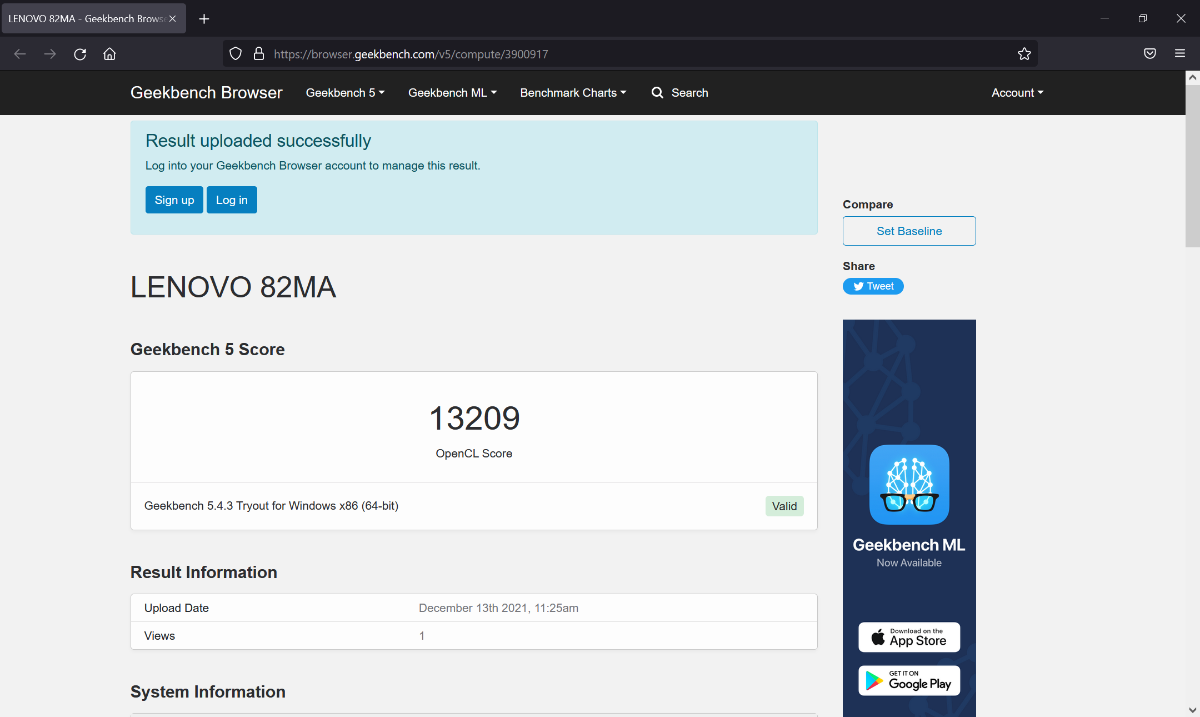1200x717 pixels.
Task: Go to browser home page icon
Action: pos(110,54)
